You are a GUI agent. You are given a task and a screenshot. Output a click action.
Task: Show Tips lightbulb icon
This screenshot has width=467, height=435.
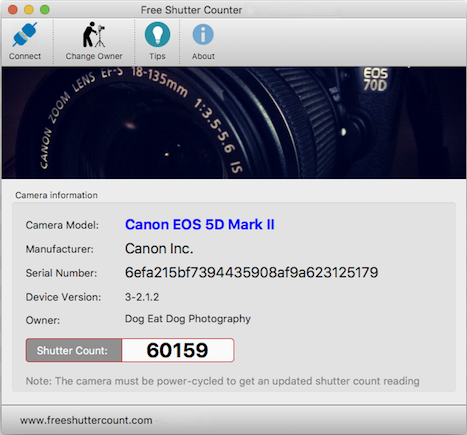pyautogui.click(x=157, y=34)
